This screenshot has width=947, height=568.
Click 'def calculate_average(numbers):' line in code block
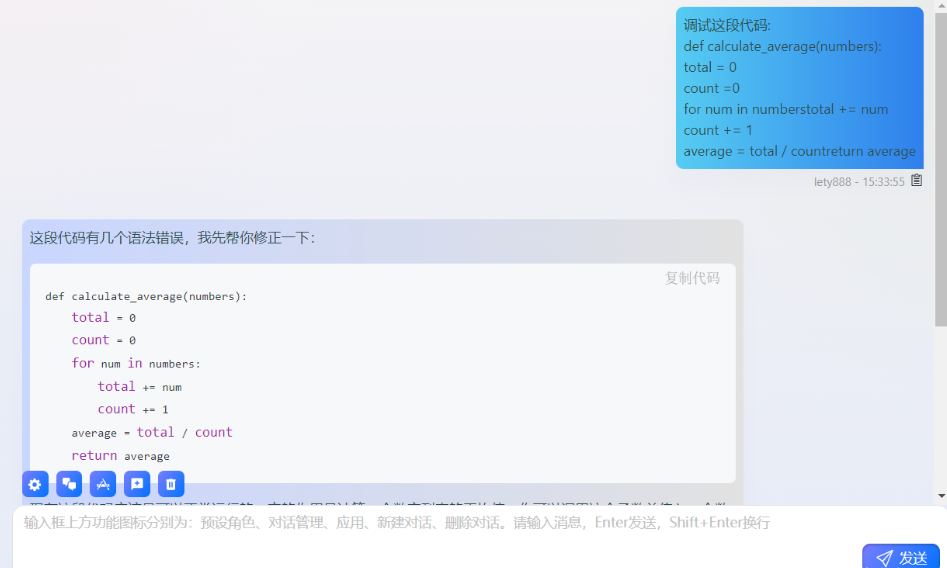(146, 296)
